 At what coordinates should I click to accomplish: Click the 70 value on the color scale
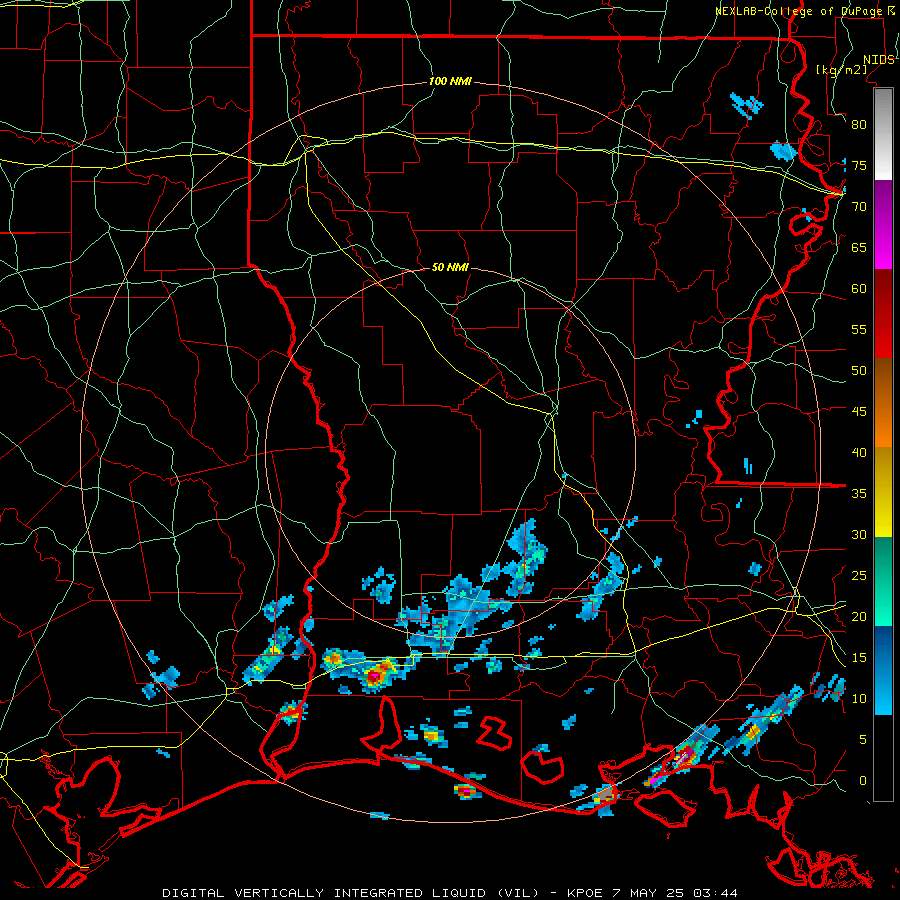859,207
